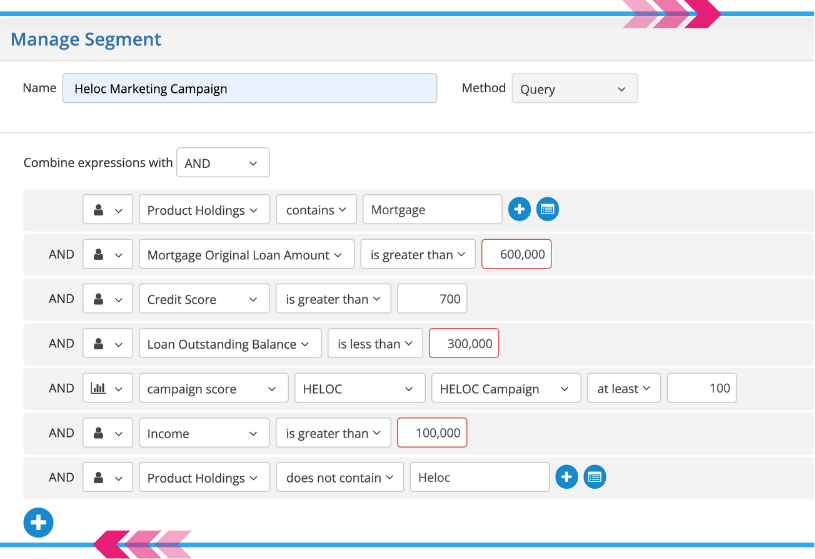Image resolution: width=815 pixels, height=559 pixels.
Task: Open Mortgage Original Loan Amount field dropdown
Action: [x=246, y=255]
